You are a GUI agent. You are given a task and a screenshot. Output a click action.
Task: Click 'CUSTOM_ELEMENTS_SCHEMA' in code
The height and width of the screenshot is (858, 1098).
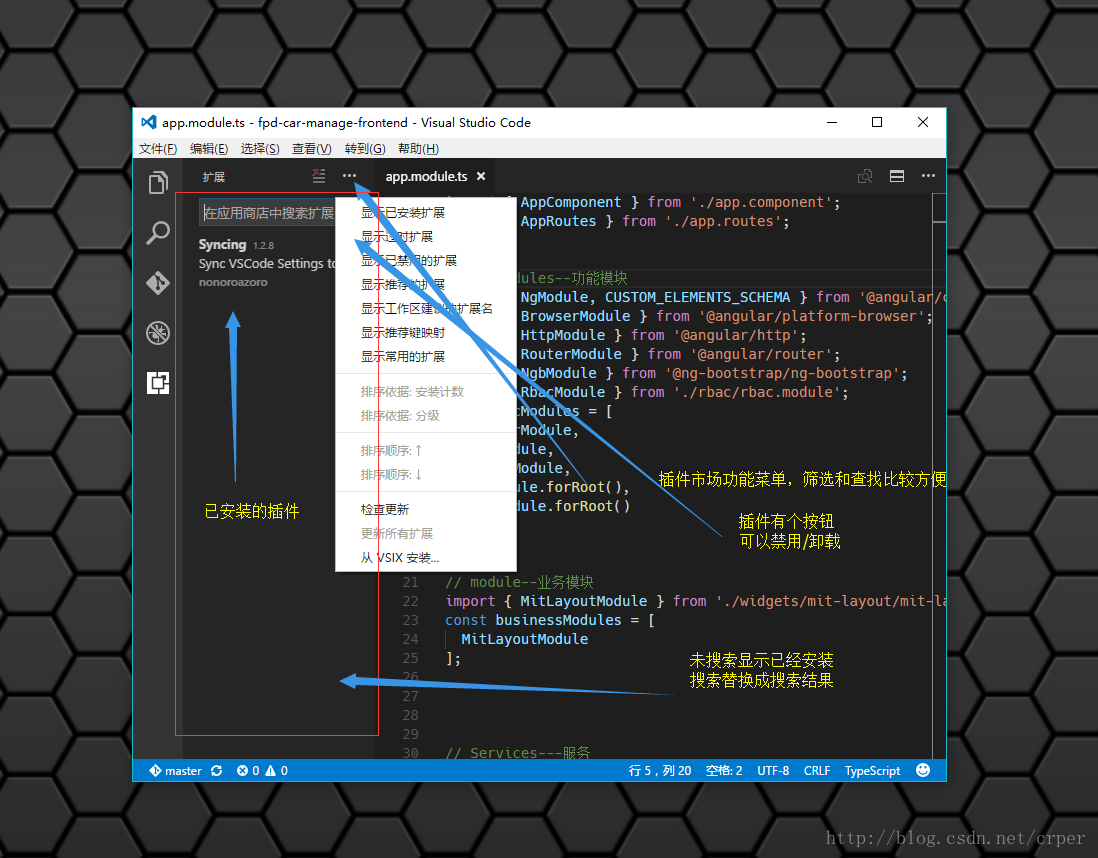697,297
